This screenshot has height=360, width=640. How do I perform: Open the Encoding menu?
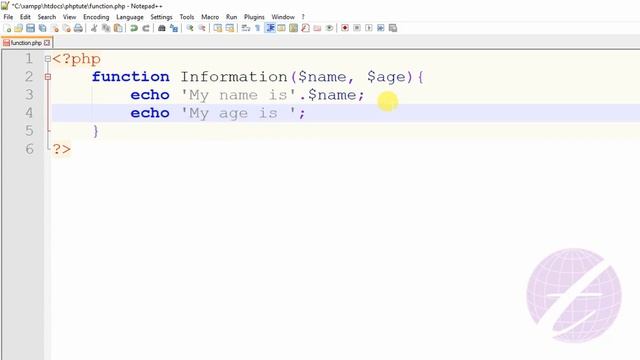tap(96, 17)
